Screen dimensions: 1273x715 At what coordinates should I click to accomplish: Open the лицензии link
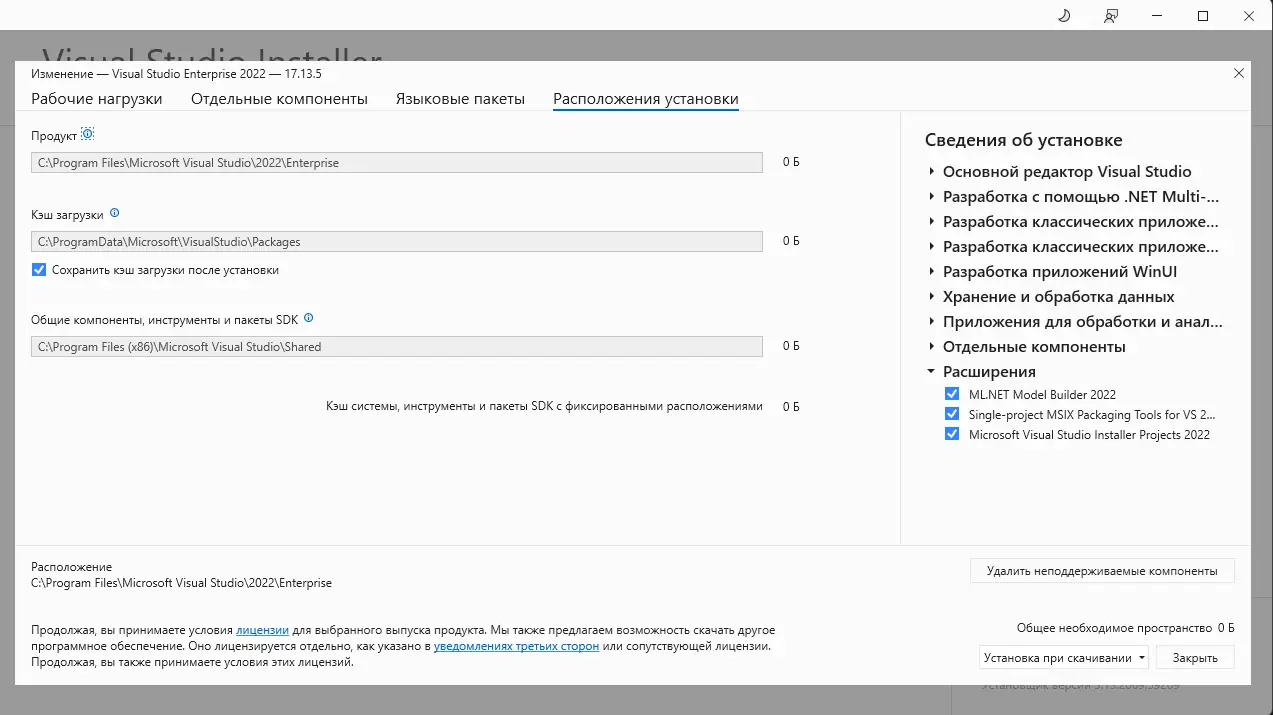tap(262, 629)
